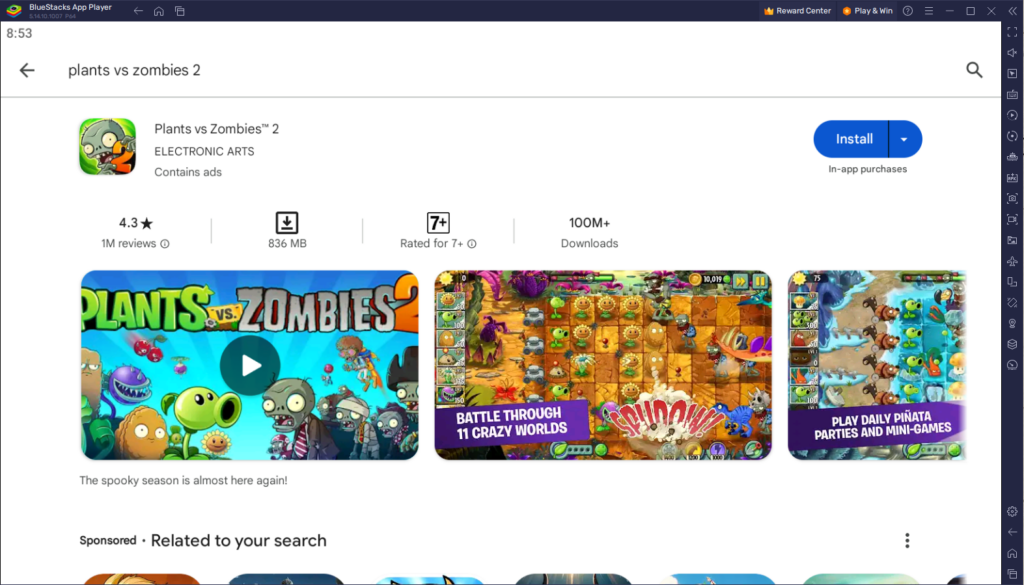Tap the search magnifier icon
Image resolution: width=1024 pixels, height=585 pixels.
click(974, 70)
